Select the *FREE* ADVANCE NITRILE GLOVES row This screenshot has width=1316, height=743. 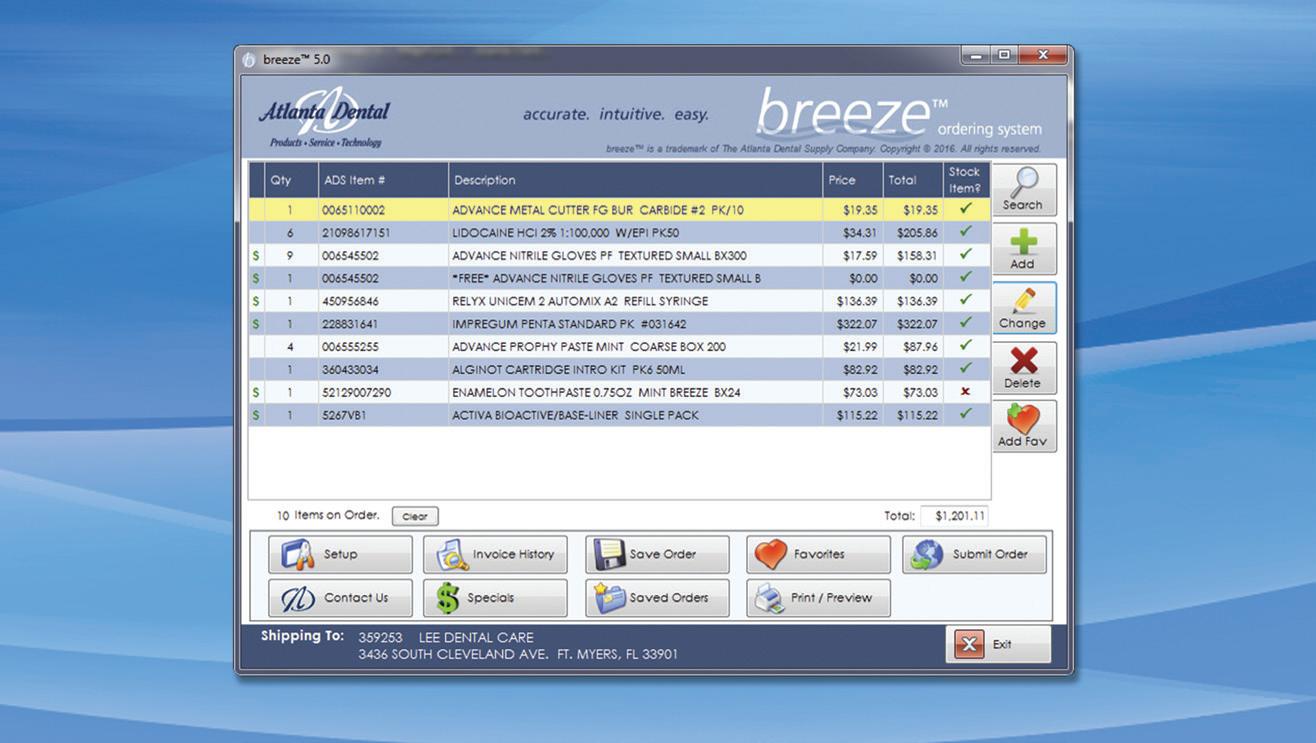pyautogui.click(x=619, y=278)
